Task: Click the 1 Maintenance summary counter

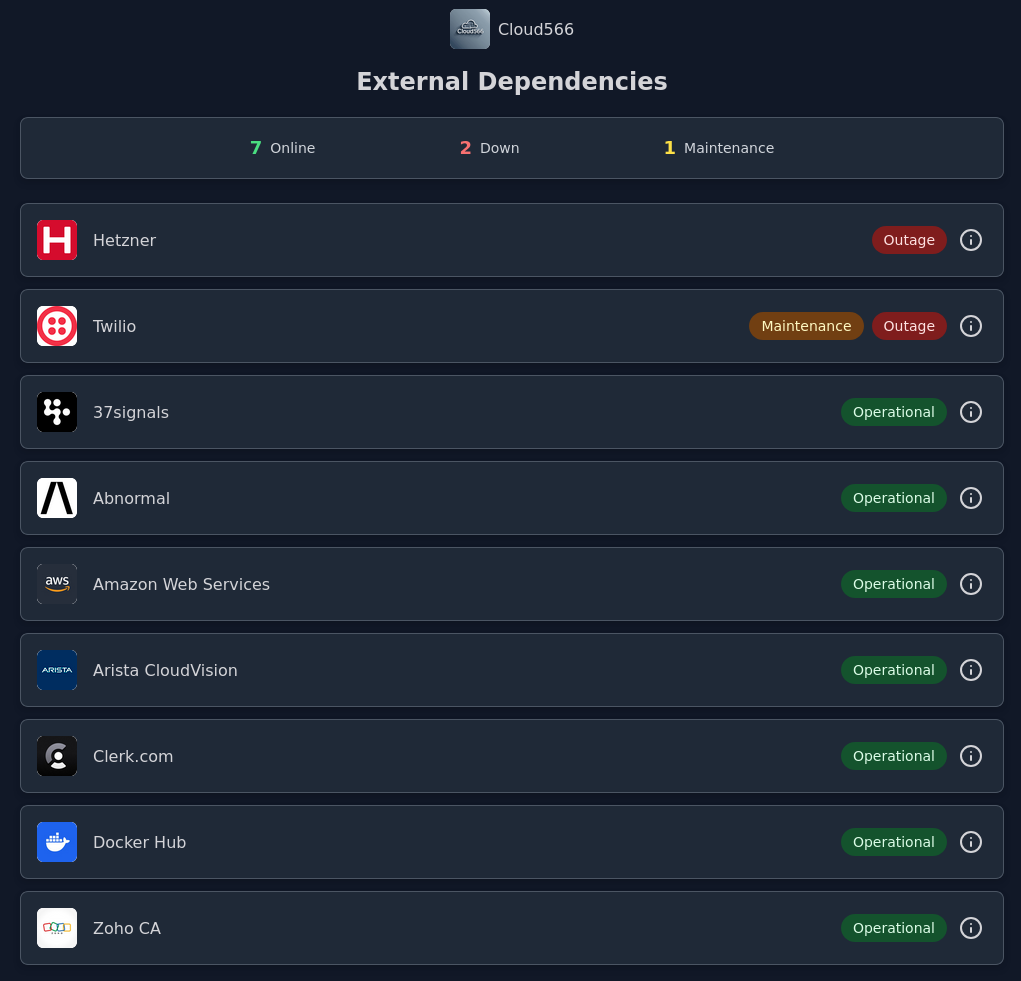Action: [718, 148]
